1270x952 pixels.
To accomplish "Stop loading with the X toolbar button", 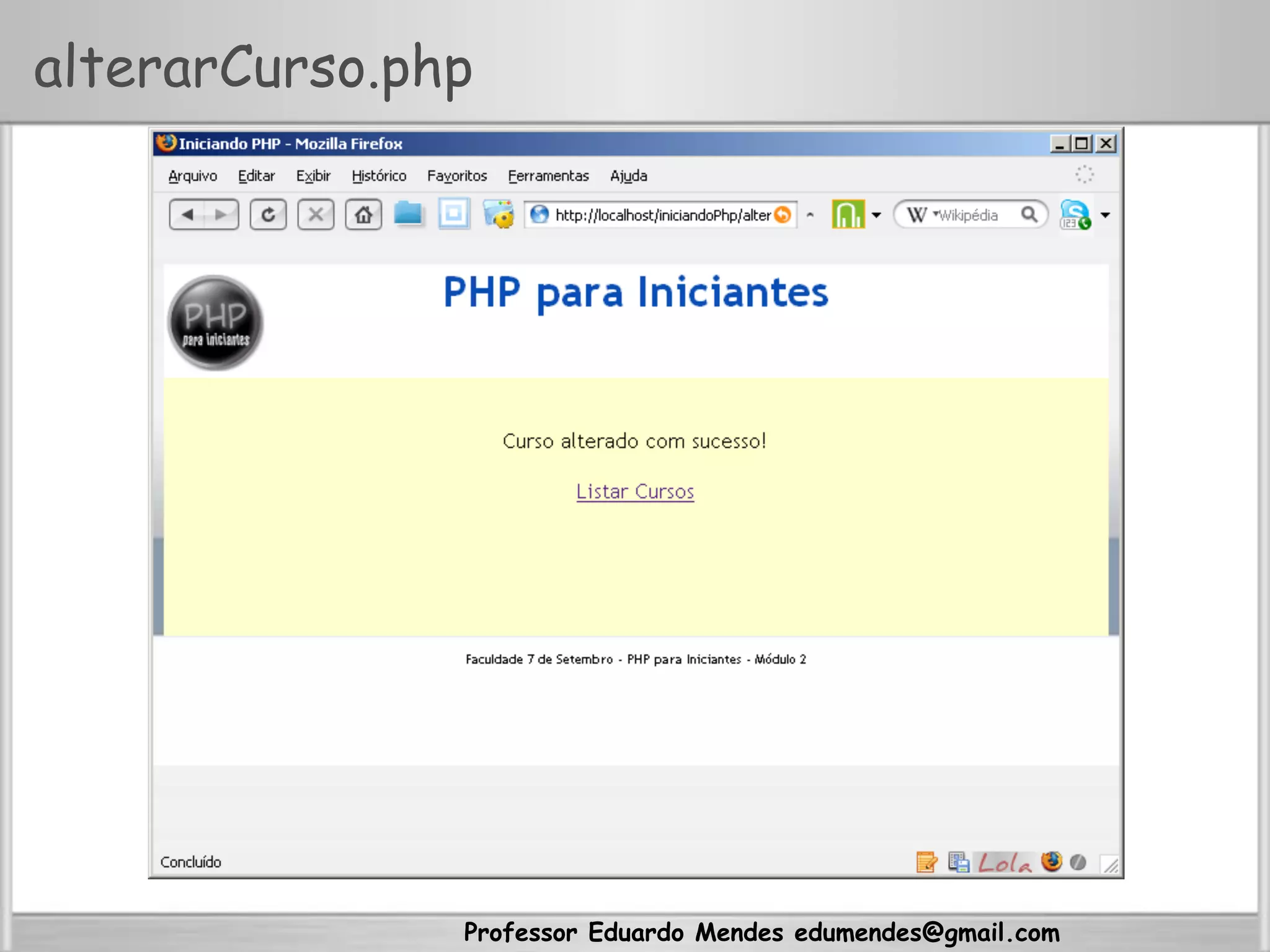I will pos(316,215).
